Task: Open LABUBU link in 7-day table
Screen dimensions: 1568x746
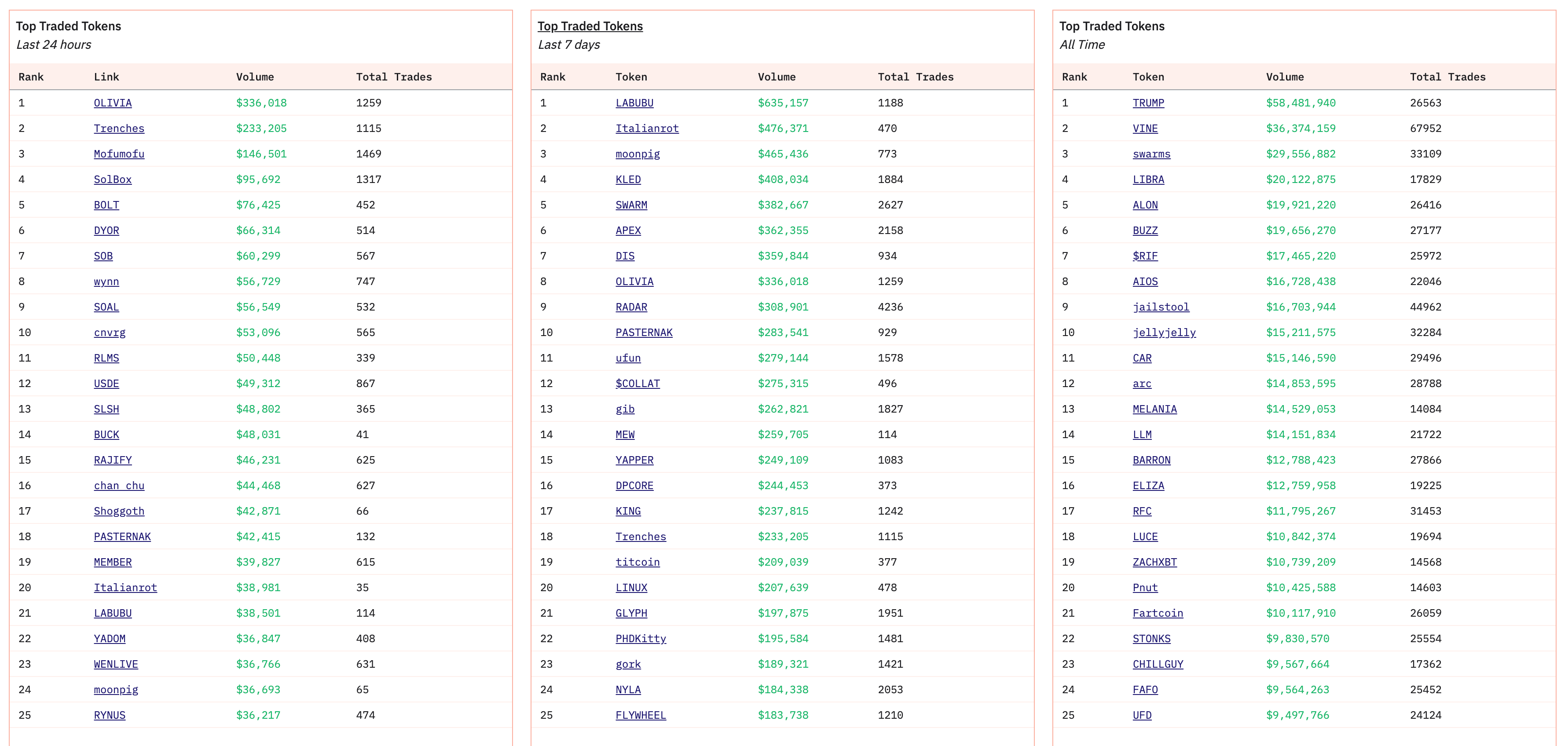Action: (634, 103)
